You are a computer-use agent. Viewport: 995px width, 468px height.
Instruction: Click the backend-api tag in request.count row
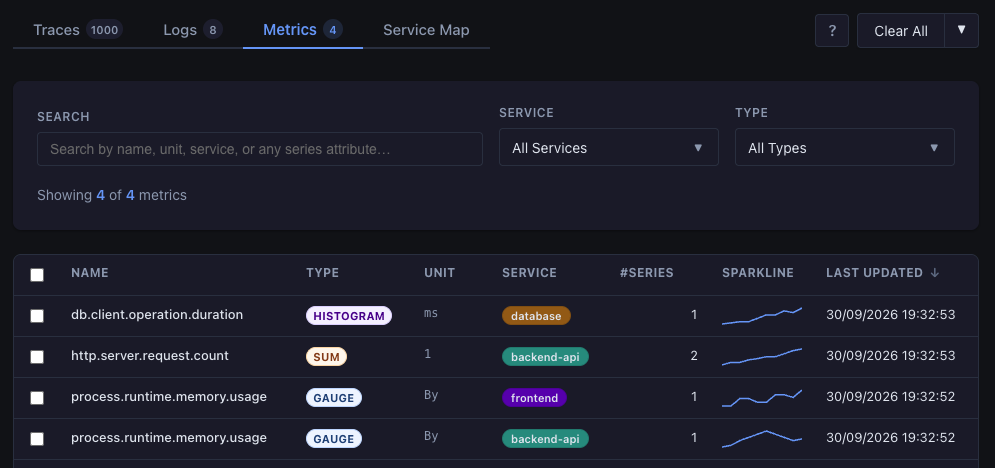click(545, 357)
